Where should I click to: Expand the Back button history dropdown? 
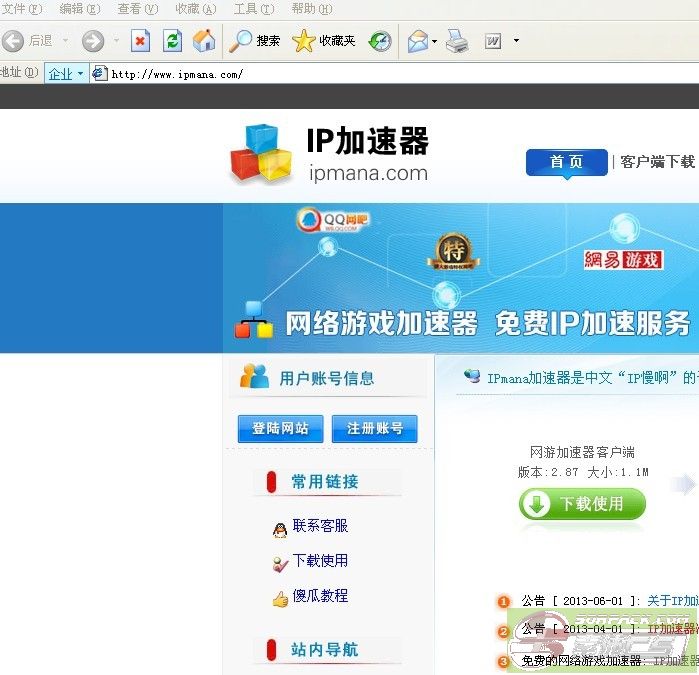(x=66, y=41)
